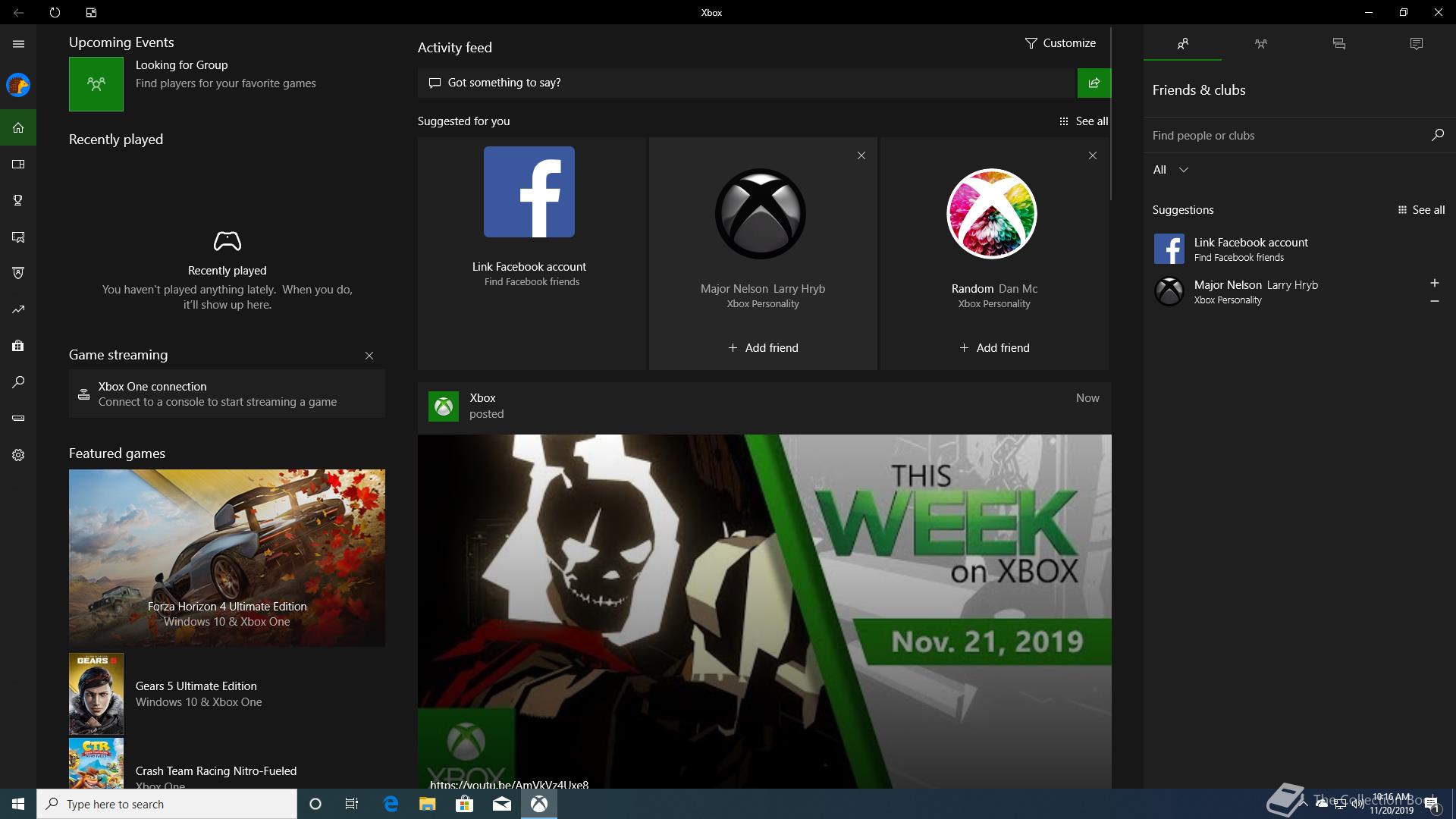The image size is (1456, 819).
Task: Click the plus icon next to Major Nelson in the Friends panel
Action: coord(1434,283)
